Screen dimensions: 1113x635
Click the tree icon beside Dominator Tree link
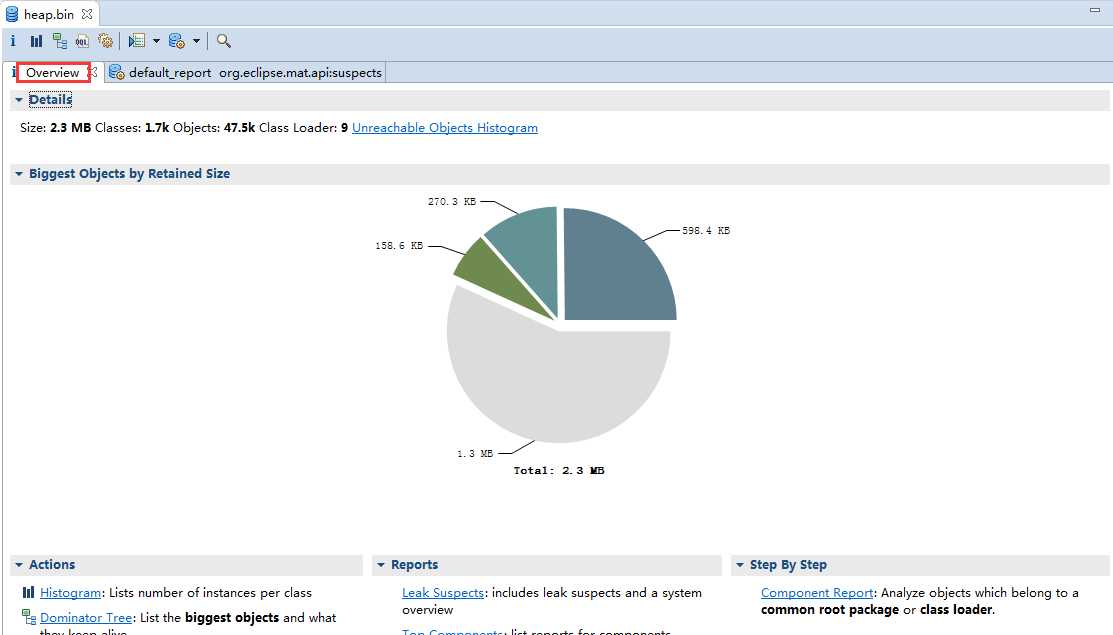pyautogui.click(x=28, y=617)
